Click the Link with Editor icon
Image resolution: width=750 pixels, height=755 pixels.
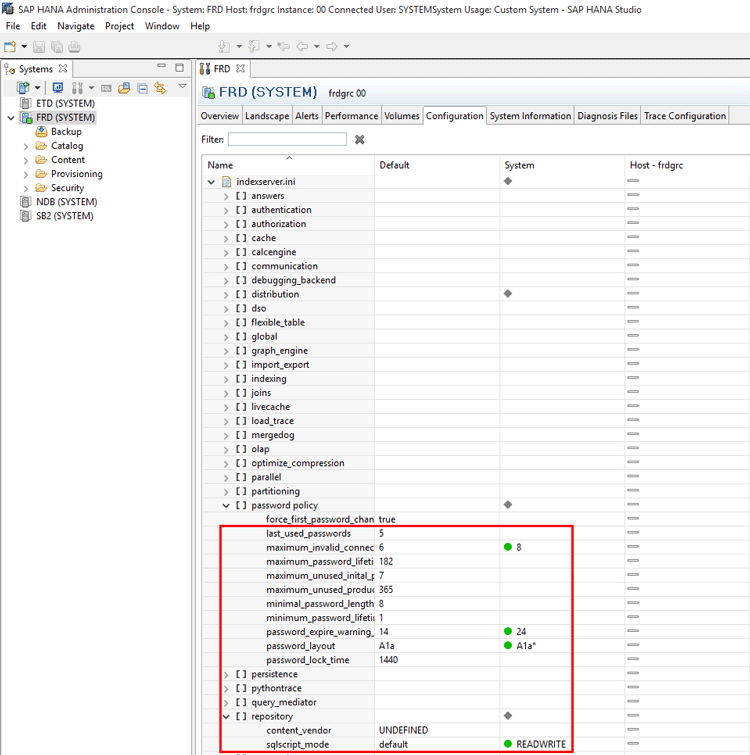(160, 88)
